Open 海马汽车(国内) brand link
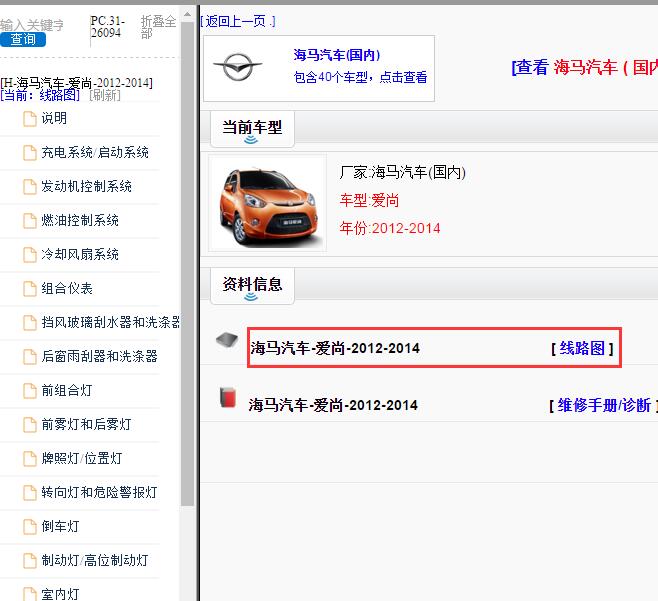The height and width of the screenshot is (601, 658). point(337,55)
